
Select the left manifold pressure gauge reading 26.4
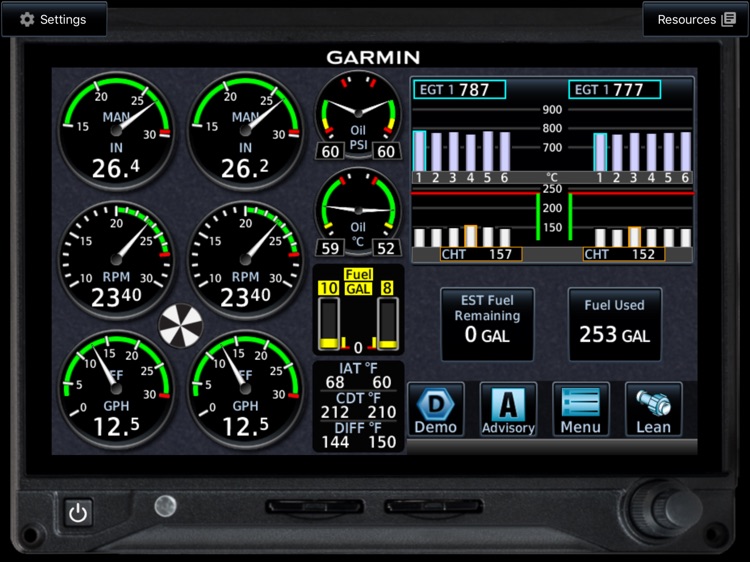pos(116,131)
